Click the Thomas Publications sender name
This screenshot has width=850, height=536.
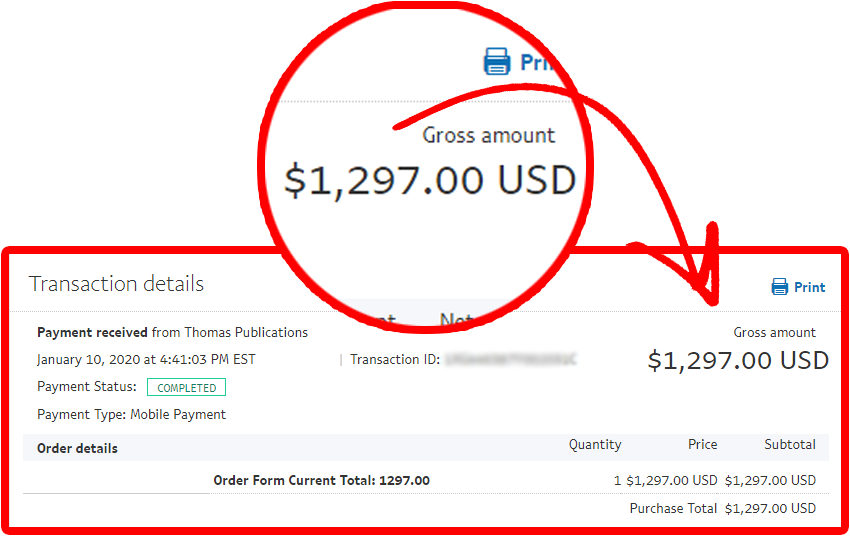246,332
